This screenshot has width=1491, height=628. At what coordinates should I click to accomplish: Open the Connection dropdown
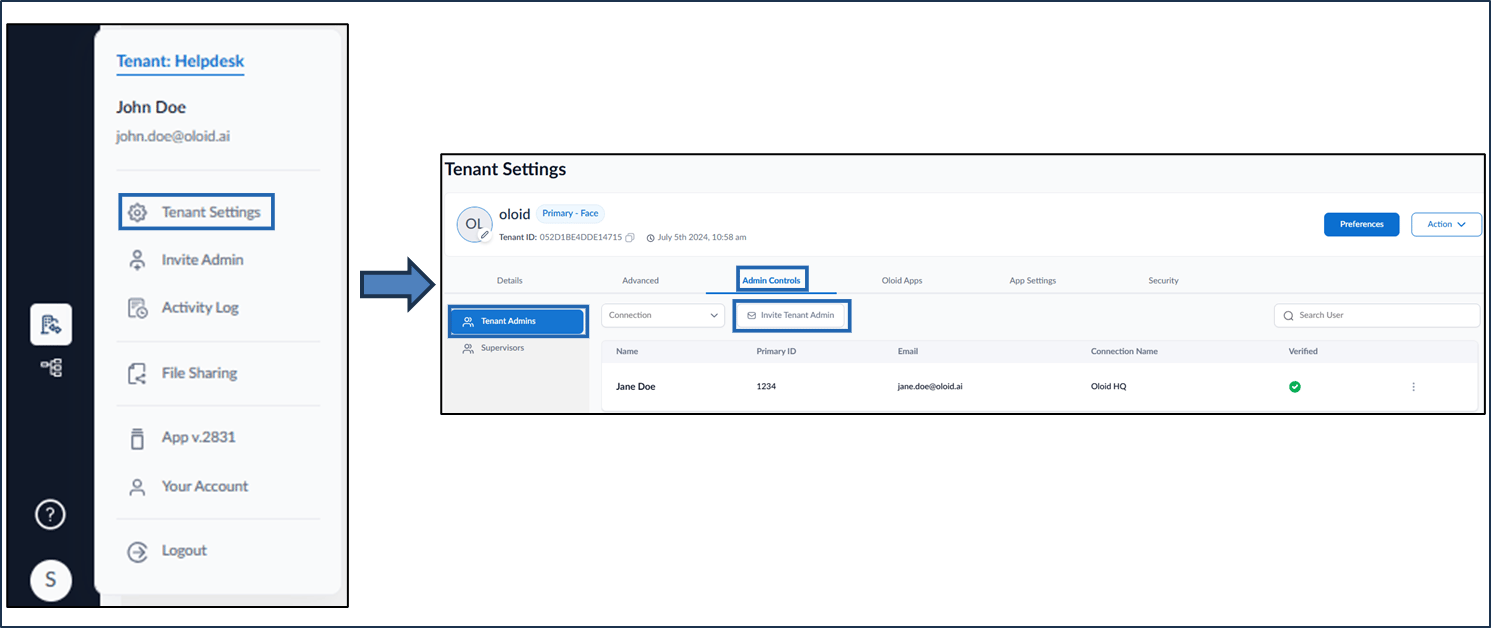(x=663, y=315)
